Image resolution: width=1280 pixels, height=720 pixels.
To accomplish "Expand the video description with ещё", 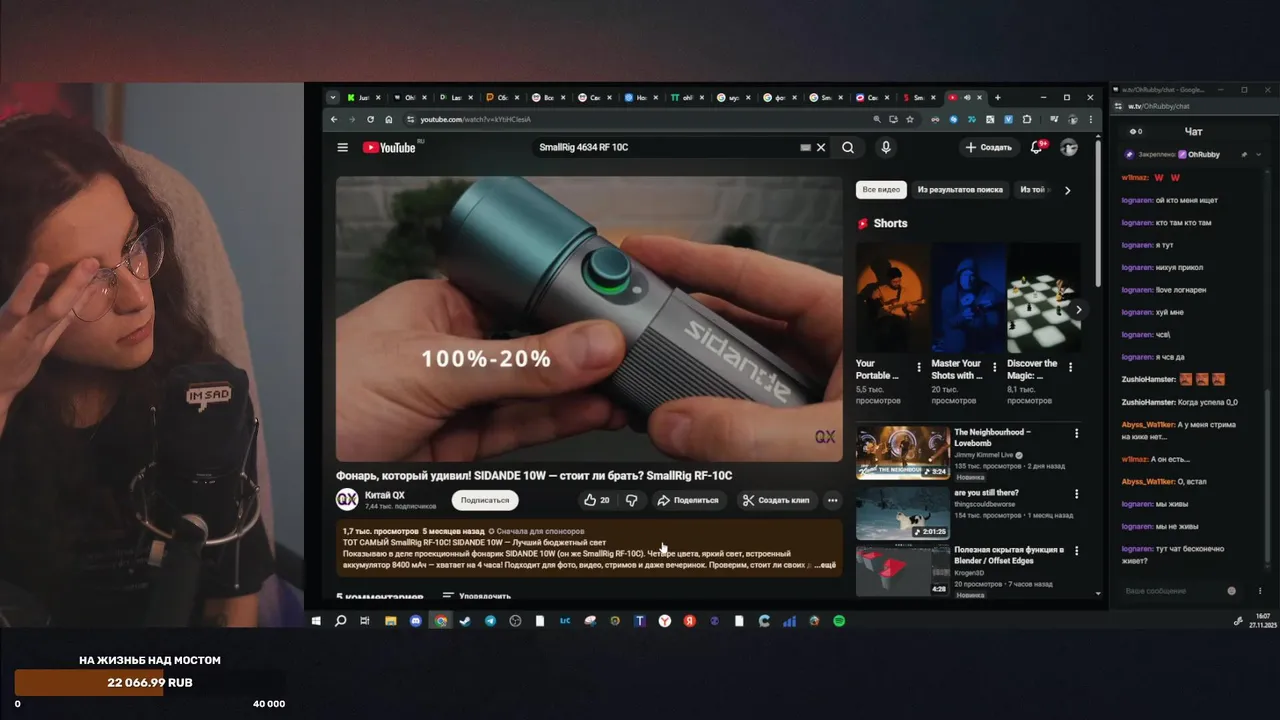I will [x=826, y=565].
